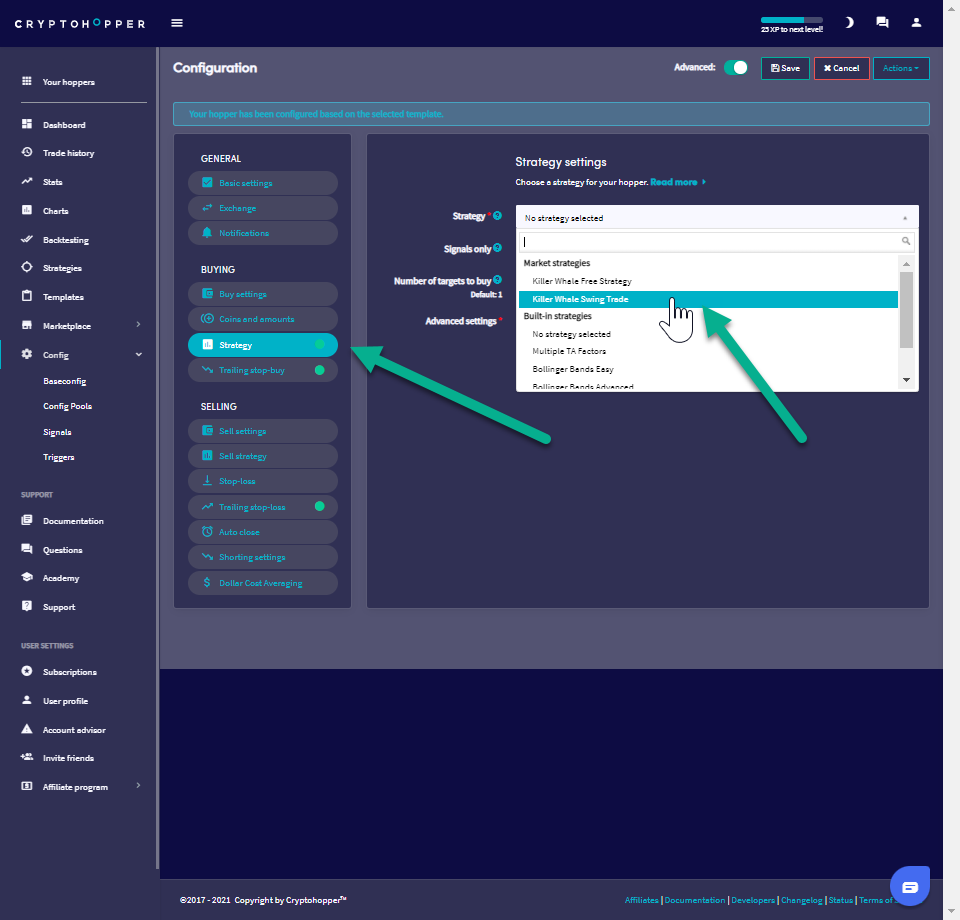This screenshot has height=920, width=960.
Task: Click the blue chat support bubble
Action: (909, 887)
